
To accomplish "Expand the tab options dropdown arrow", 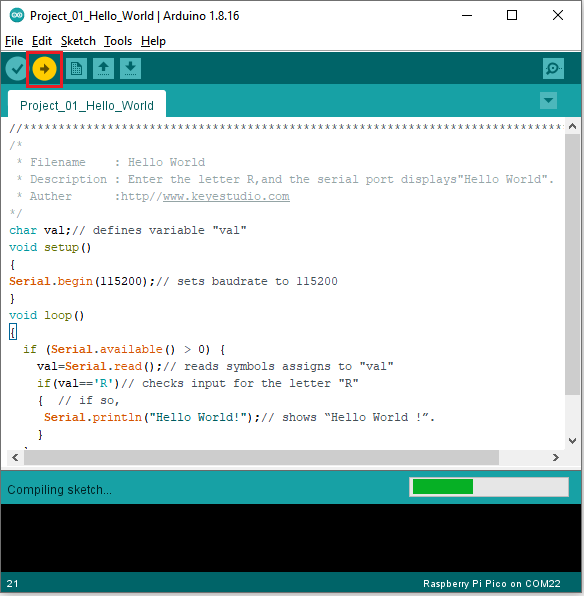I will click(548, 101).
